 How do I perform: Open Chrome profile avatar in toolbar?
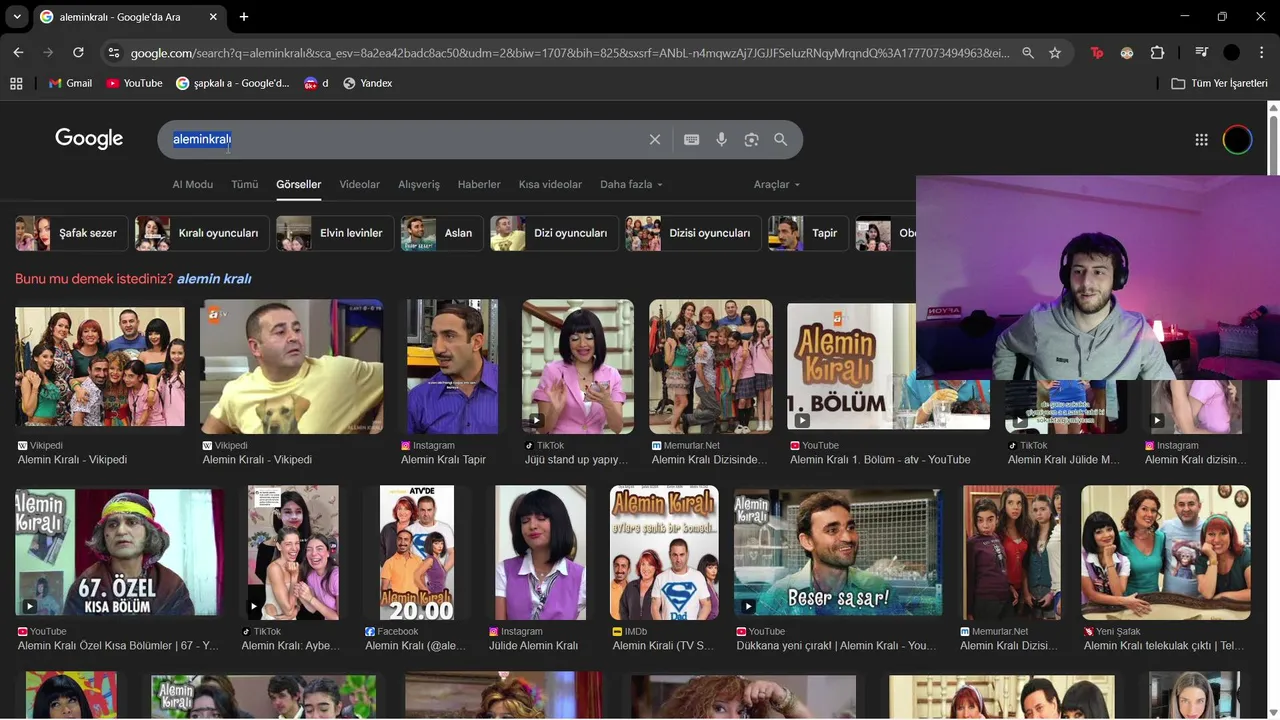pyautogui.click(x=1232, y=53)
